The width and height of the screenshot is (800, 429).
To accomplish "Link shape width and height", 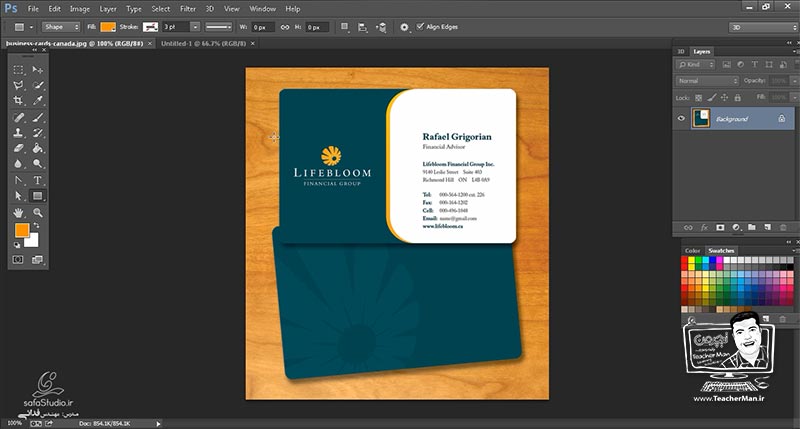I will [x=285, y=27].
